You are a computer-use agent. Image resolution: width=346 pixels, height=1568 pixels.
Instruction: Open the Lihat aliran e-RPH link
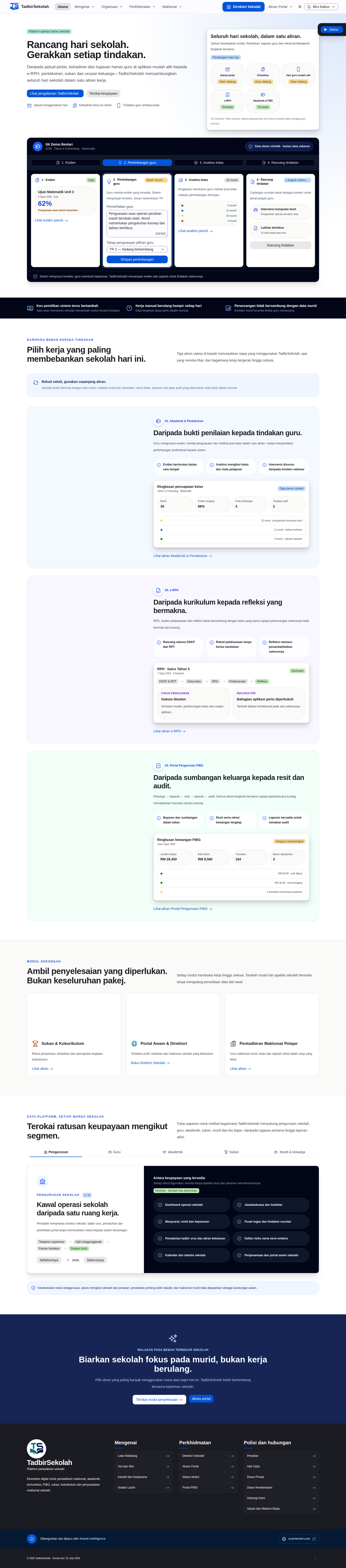(x=169, y=731)
